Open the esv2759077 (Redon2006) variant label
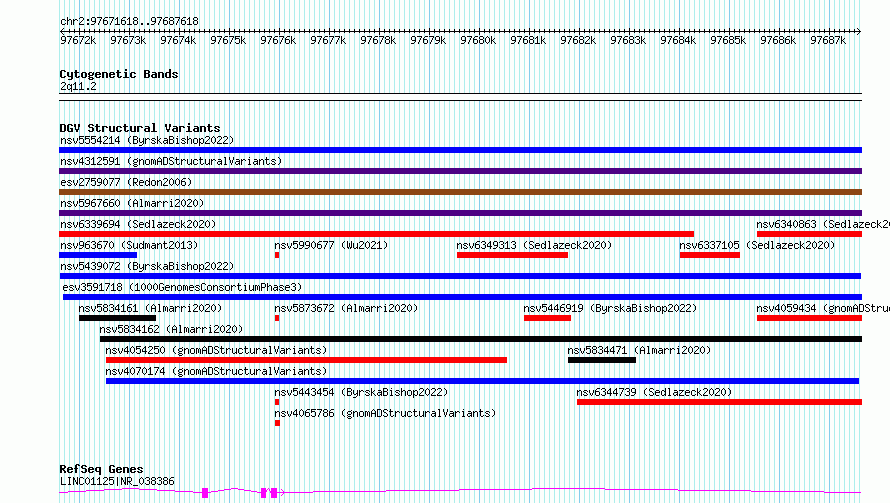This screenshot has width=890, height=503. click(x=126, y=182)
